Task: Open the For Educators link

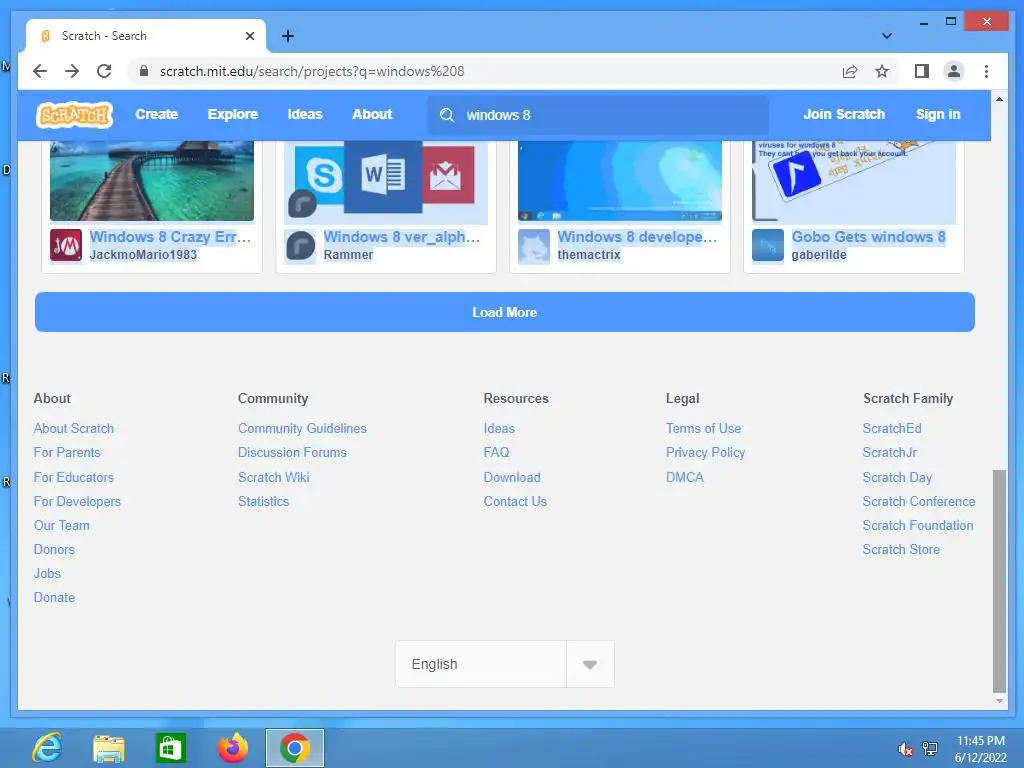Action: pyautogui.click(x=74, y=477)
